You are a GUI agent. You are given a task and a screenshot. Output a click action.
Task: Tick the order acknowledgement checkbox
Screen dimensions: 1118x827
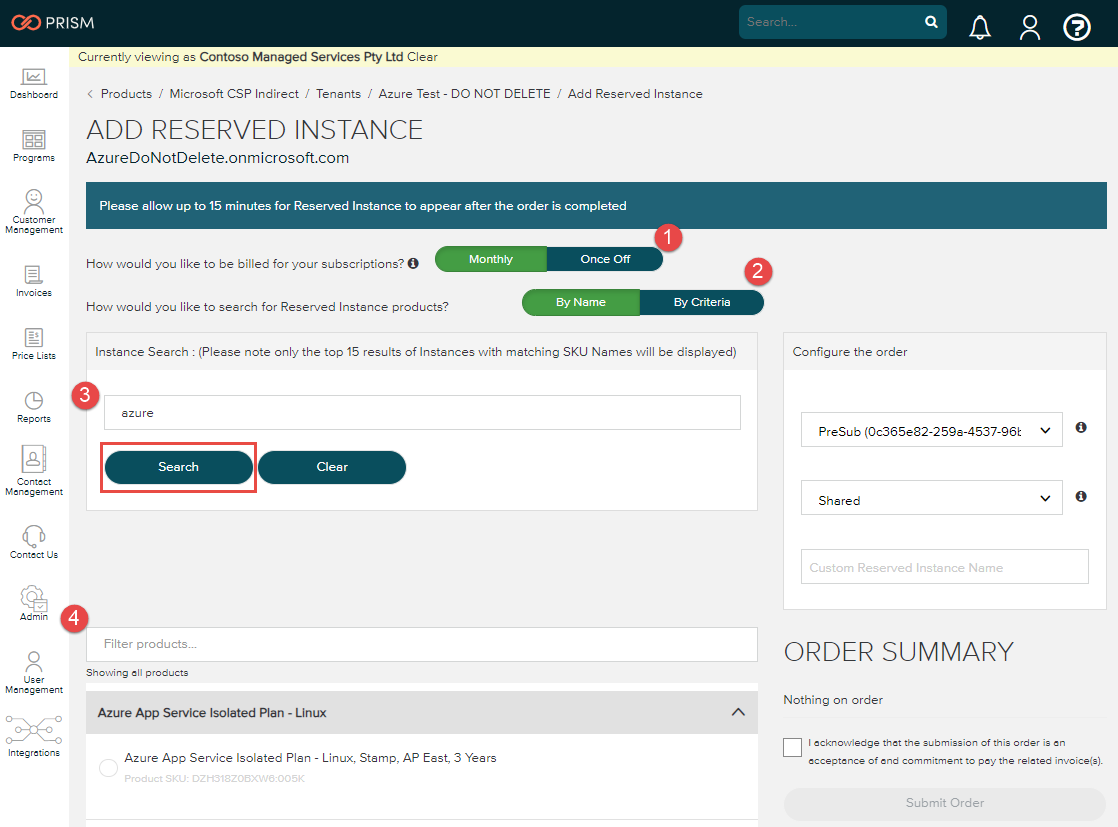pos(793,748)
